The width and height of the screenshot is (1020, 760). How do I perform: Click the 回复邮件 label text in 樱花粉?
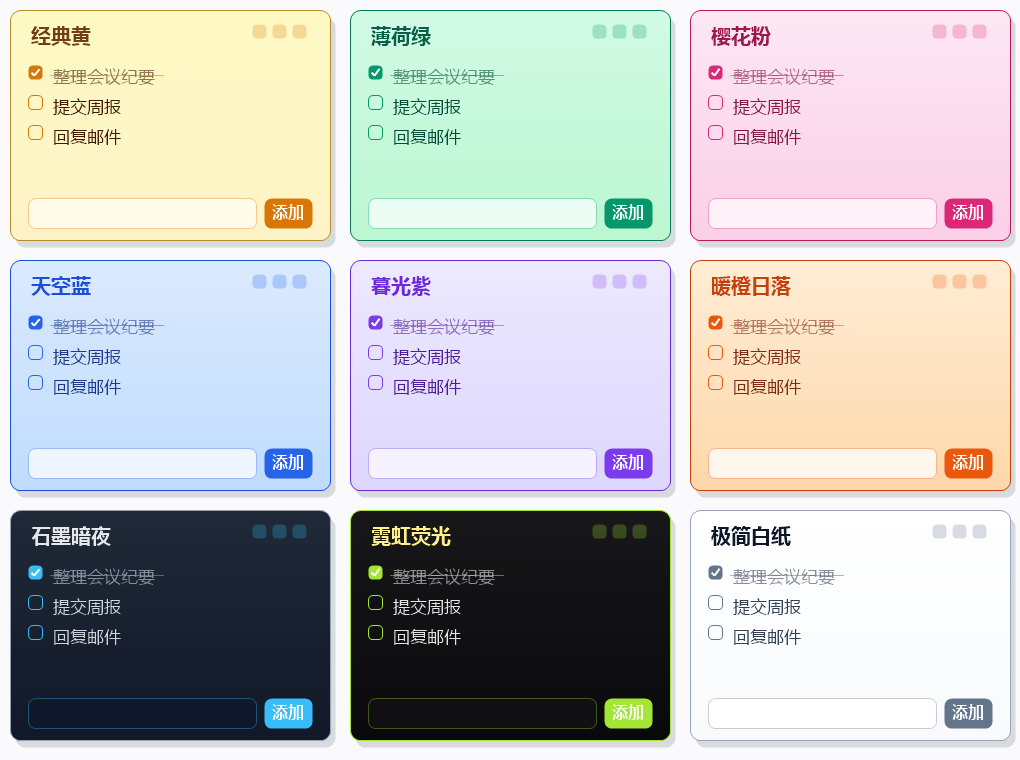766,137
